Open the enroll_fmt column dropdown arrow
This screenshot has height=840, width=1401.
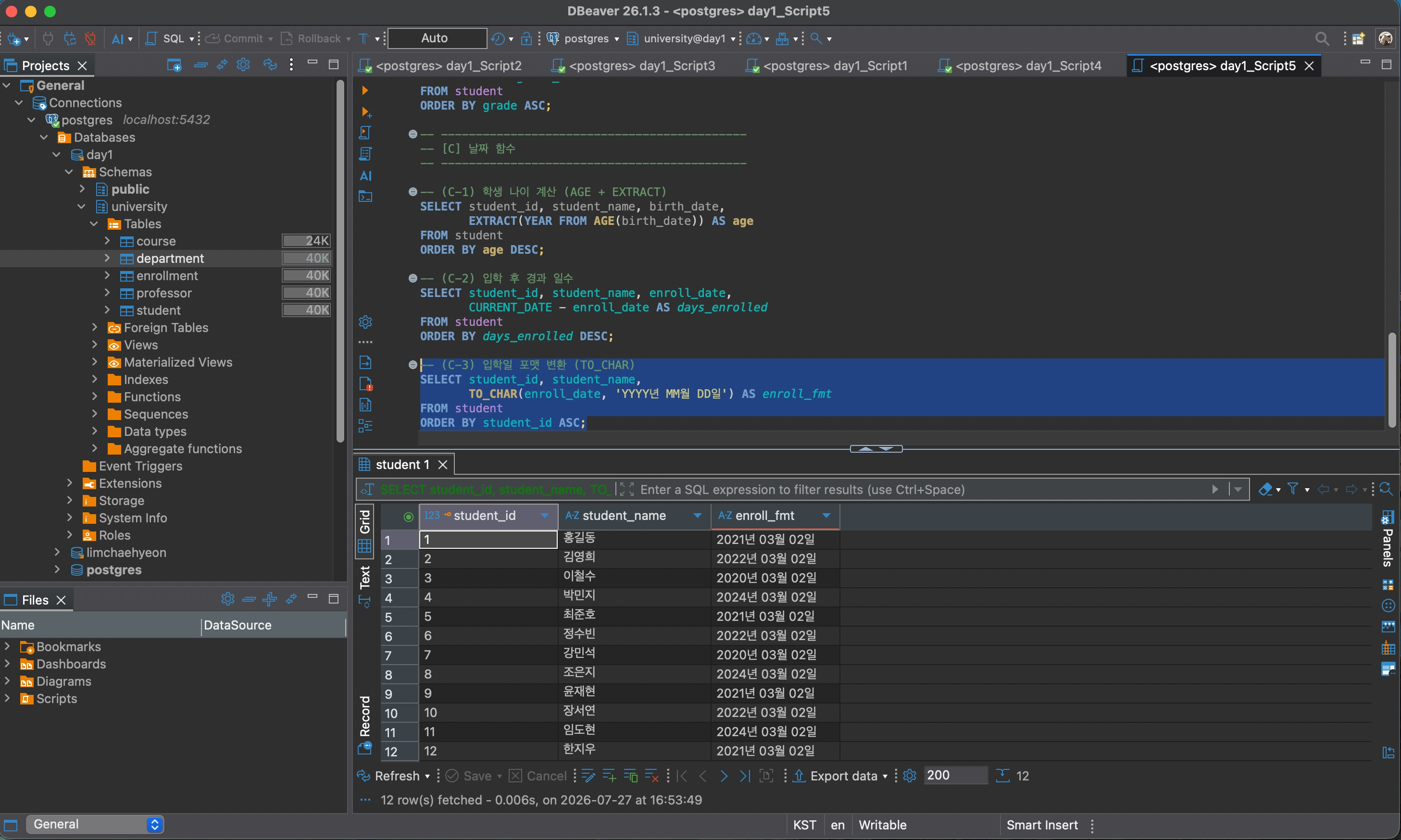coord(826,516)
